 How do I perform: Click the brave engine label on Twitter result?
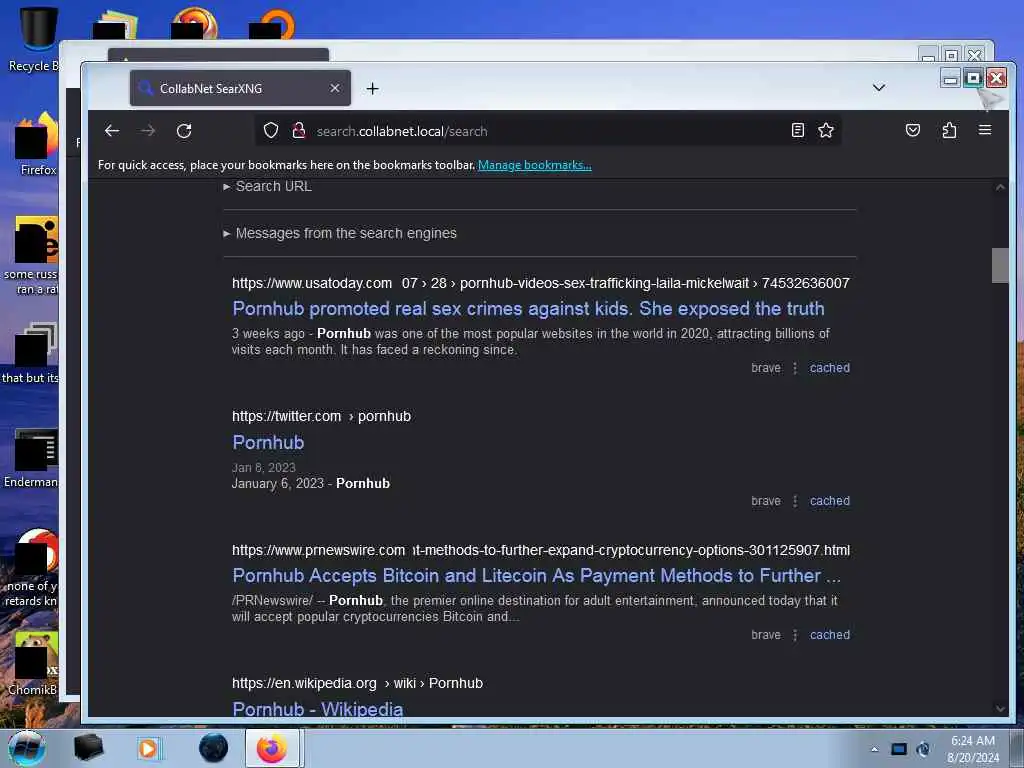pyautogui.click(x=766, y=501)
